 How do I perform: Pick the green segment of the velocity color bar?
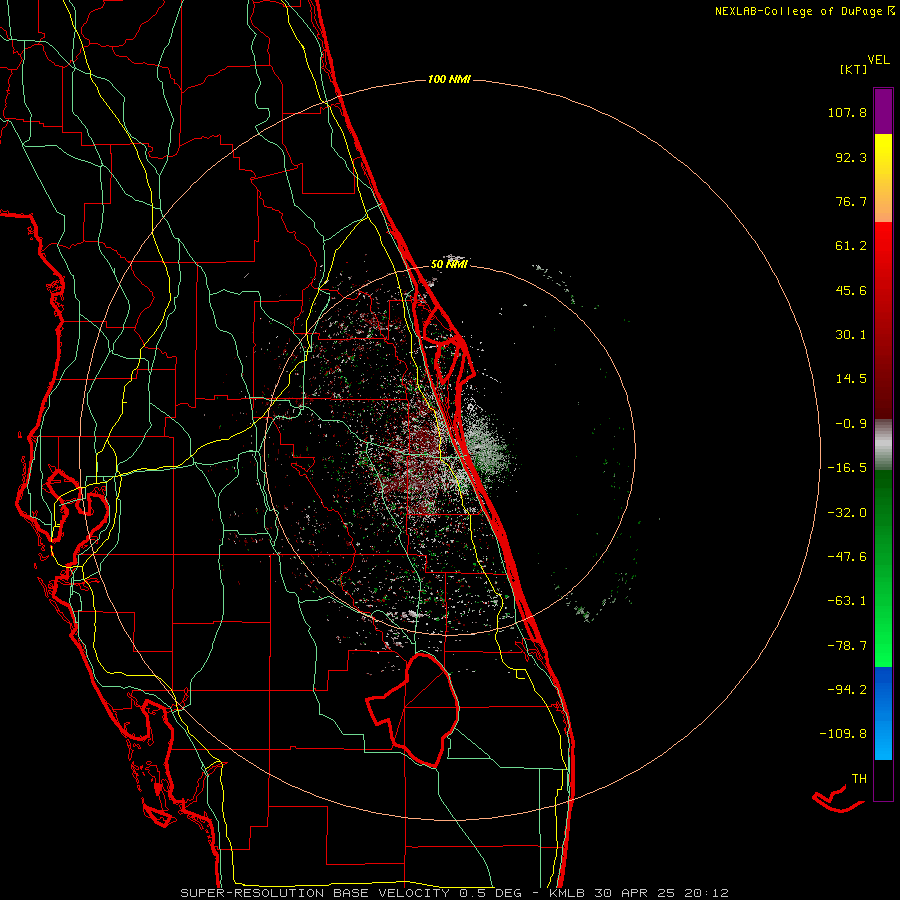(x=883, y=568)
